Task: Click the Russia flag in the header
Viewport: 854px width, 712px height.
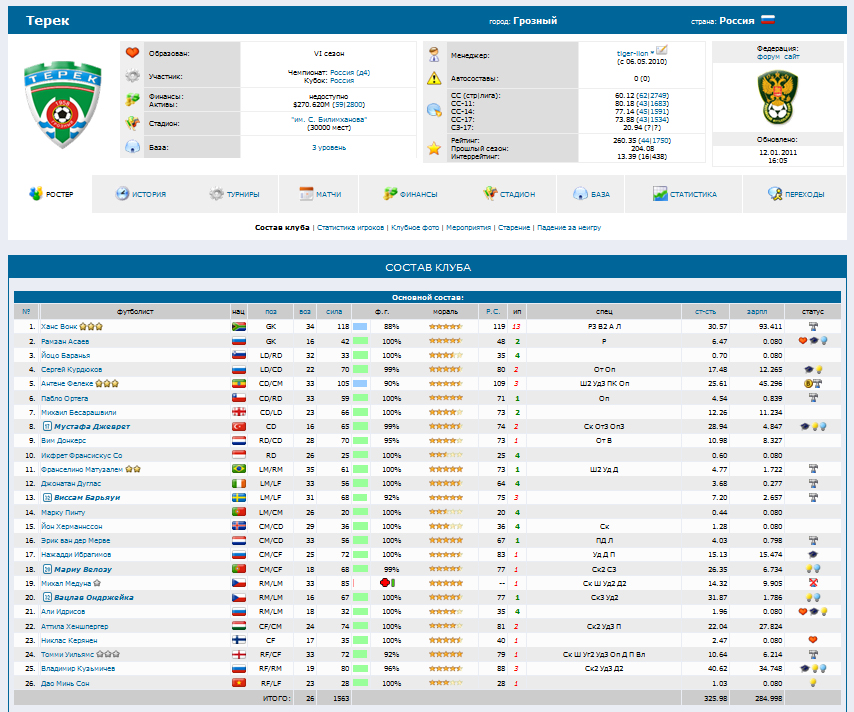Action: (768, 20)
